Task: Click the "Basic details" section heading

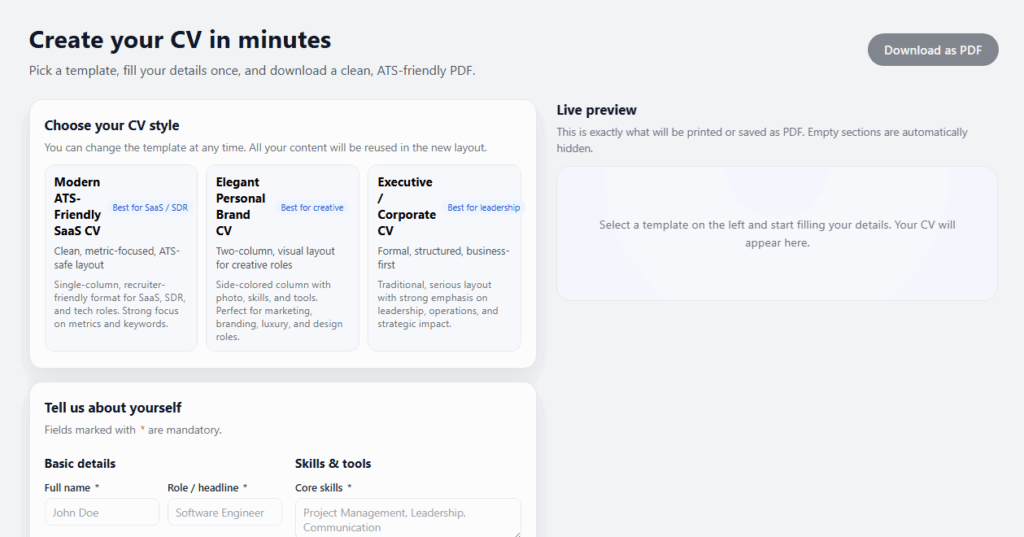Action: 80,464
